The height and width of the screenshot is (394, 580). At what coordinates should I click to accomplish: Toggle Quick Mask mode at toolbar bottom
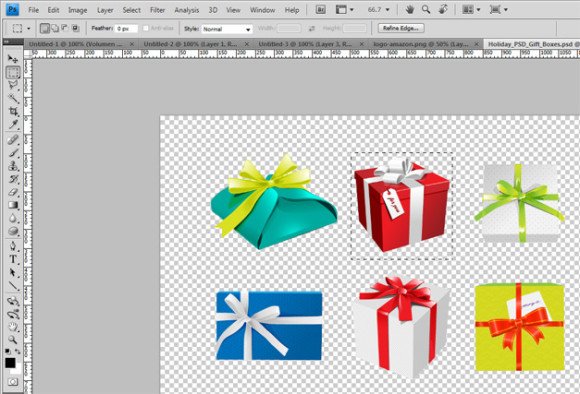point(13,382)
